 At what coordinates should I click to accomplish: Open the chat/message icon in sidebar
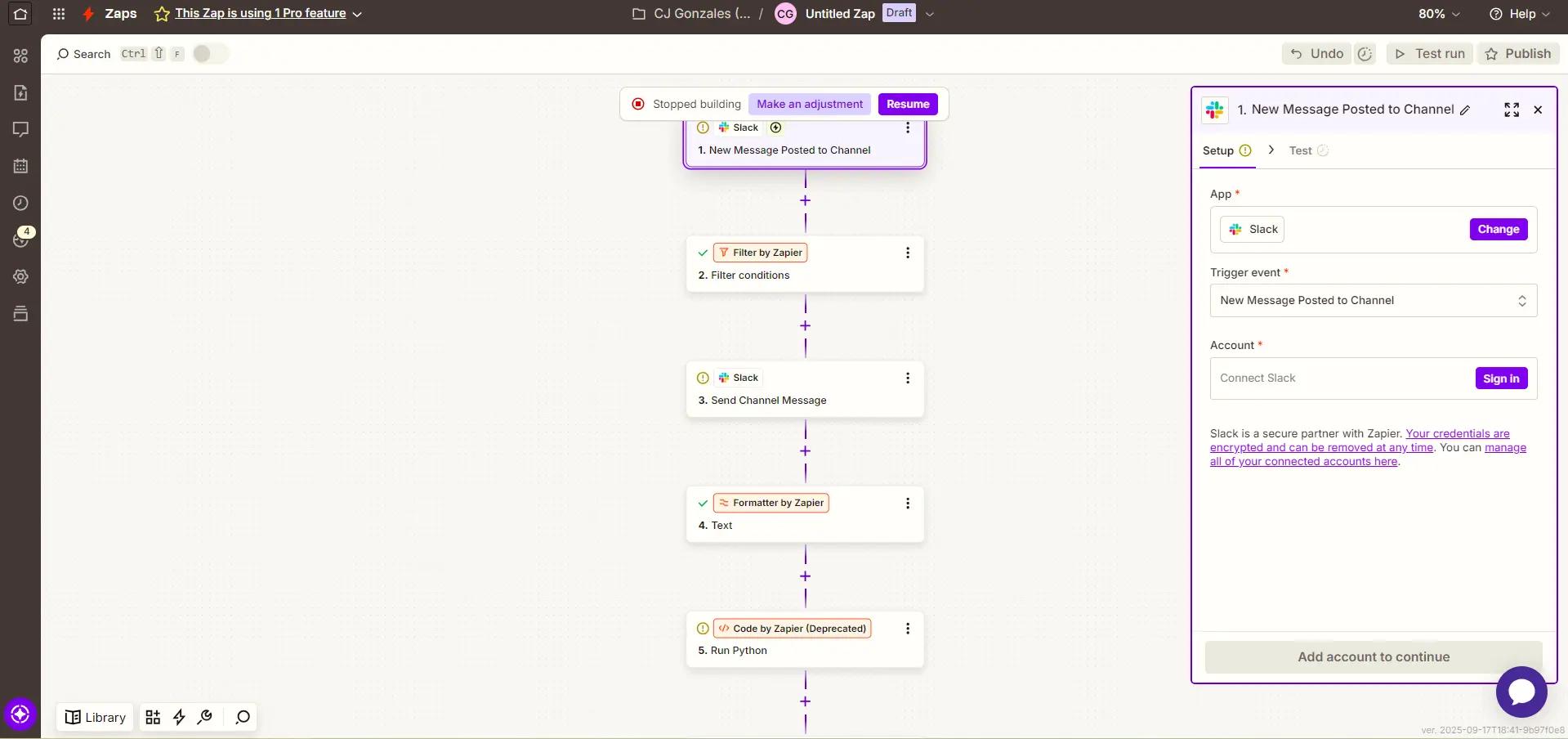(19, 129)
